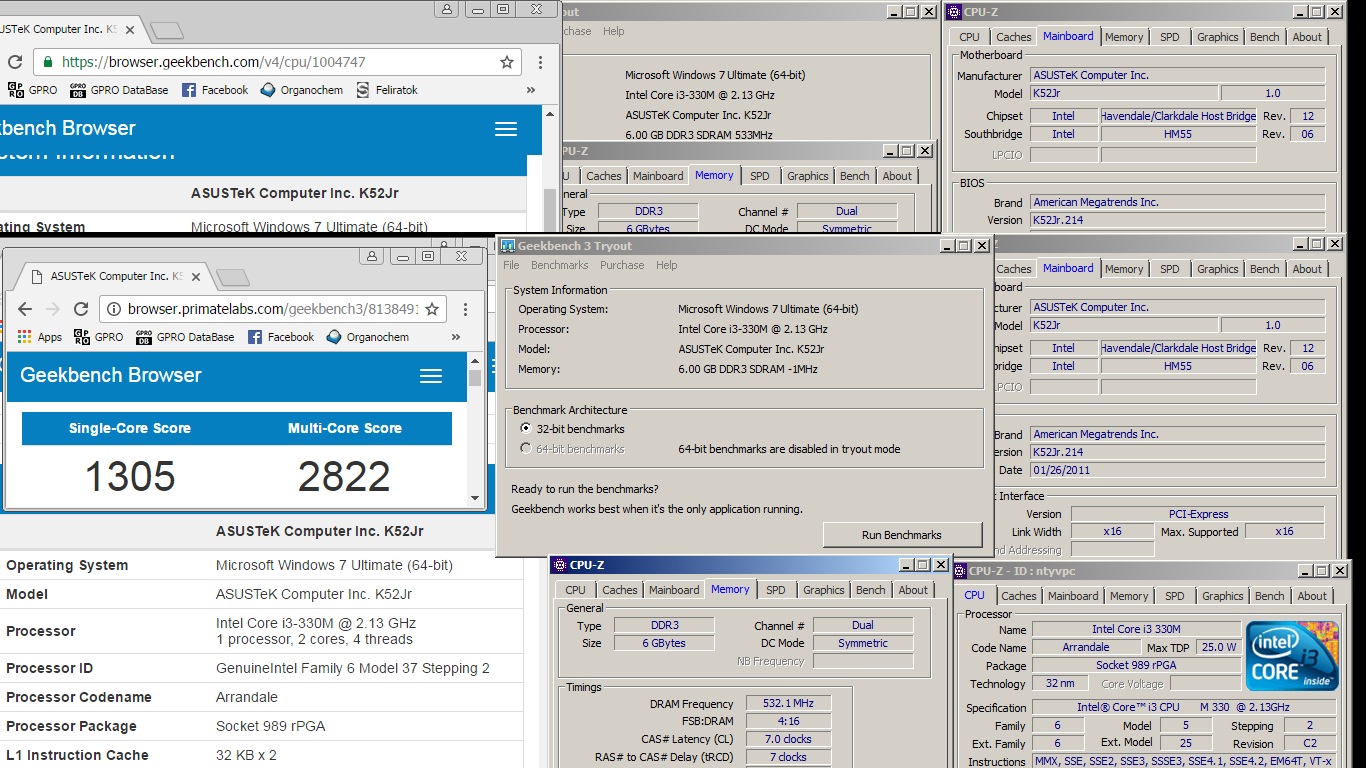Open Facebook bookmark in geekbench.com window

pyautogui.click(x=215, y=90)
